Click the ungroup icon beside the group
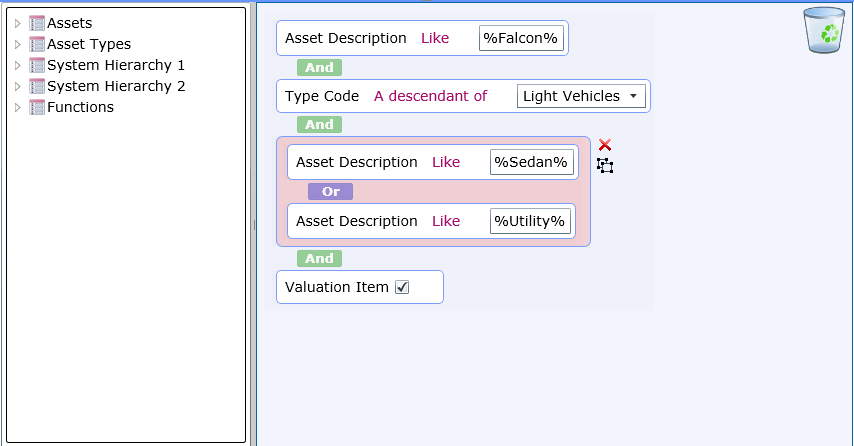 point(605,166)
